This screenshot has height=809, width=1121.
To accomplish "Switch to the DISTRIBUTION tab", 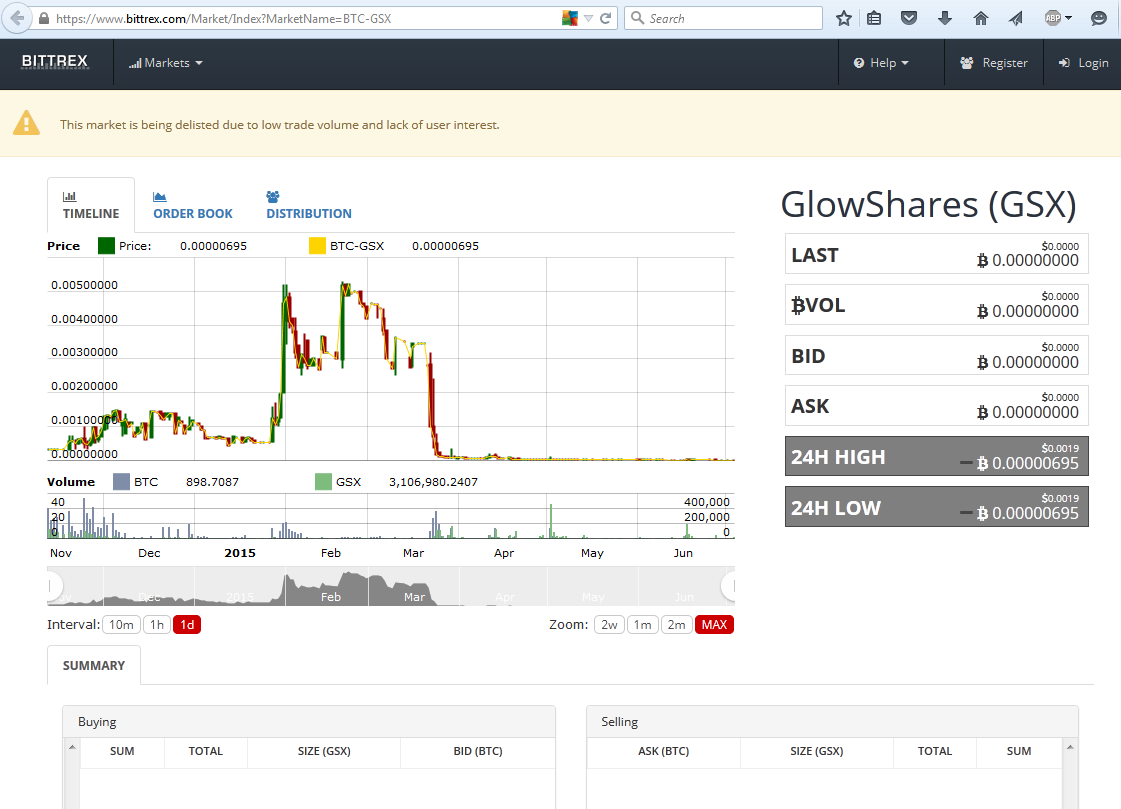I will pos(309,205).
